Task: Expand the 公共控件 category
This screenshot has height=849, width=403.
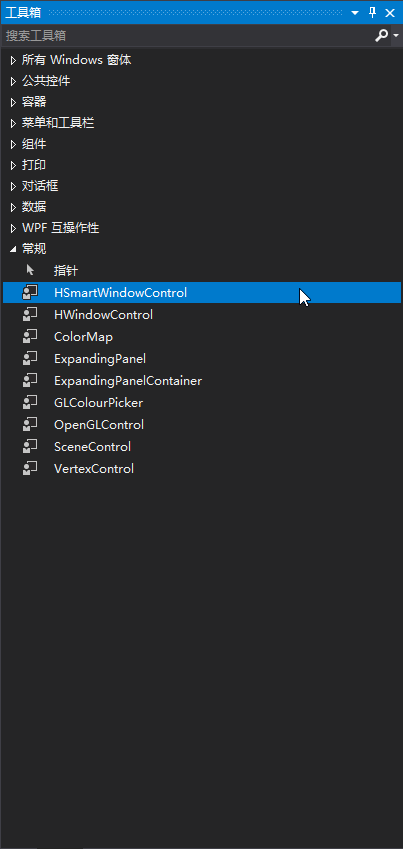Action: [14, 81]
